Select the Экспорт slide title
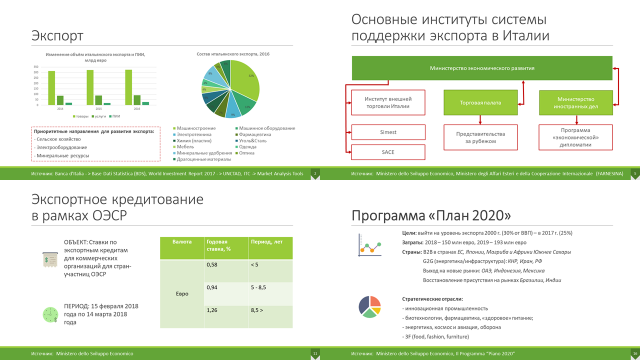 (57, 36)
